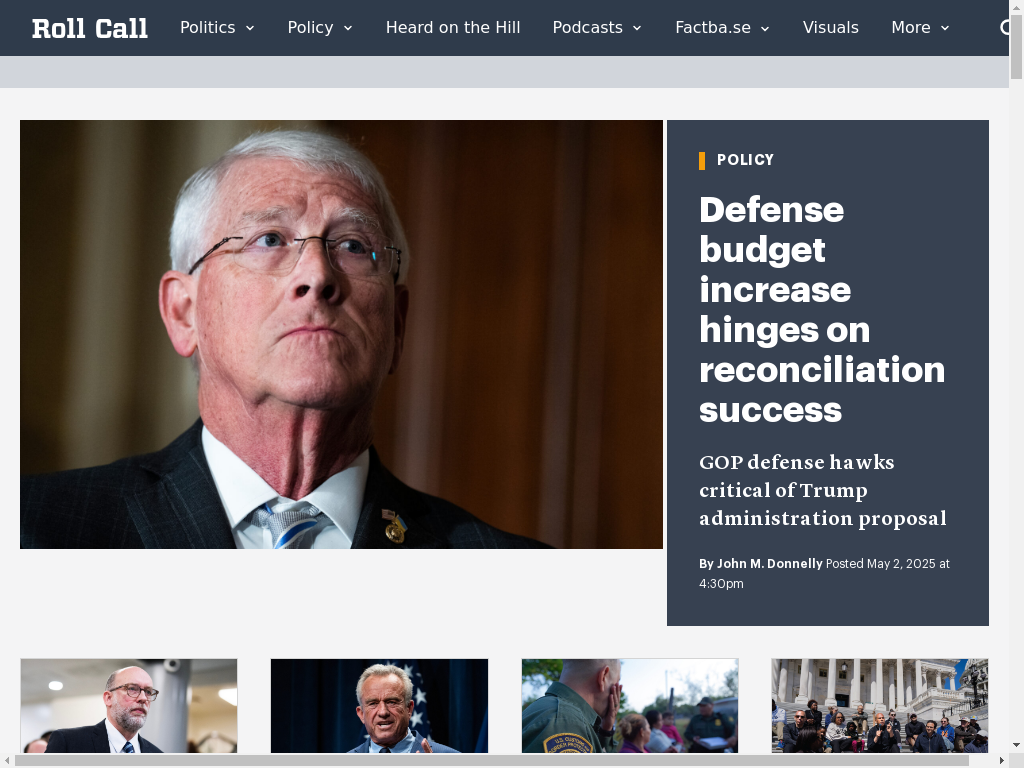Open the senator's featured story photo

coord(341,334)
